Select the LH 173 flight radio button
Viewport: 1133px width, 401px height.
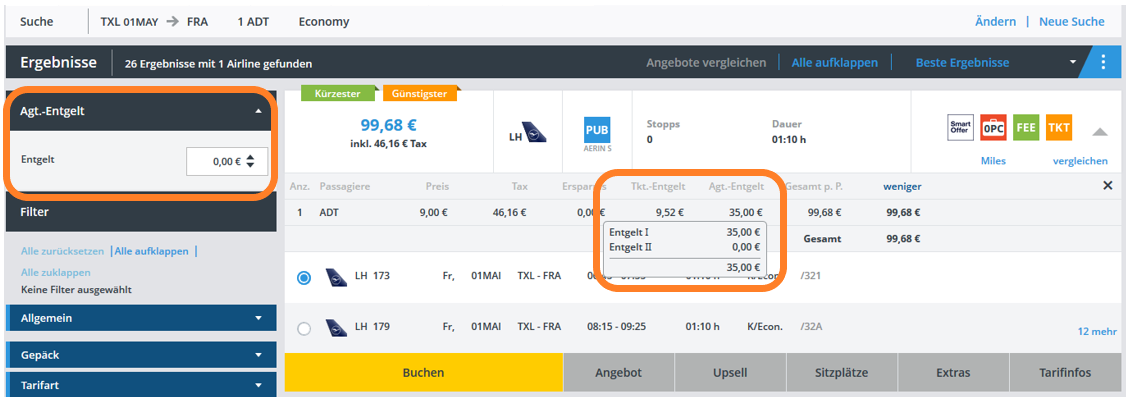coord(304,278)
